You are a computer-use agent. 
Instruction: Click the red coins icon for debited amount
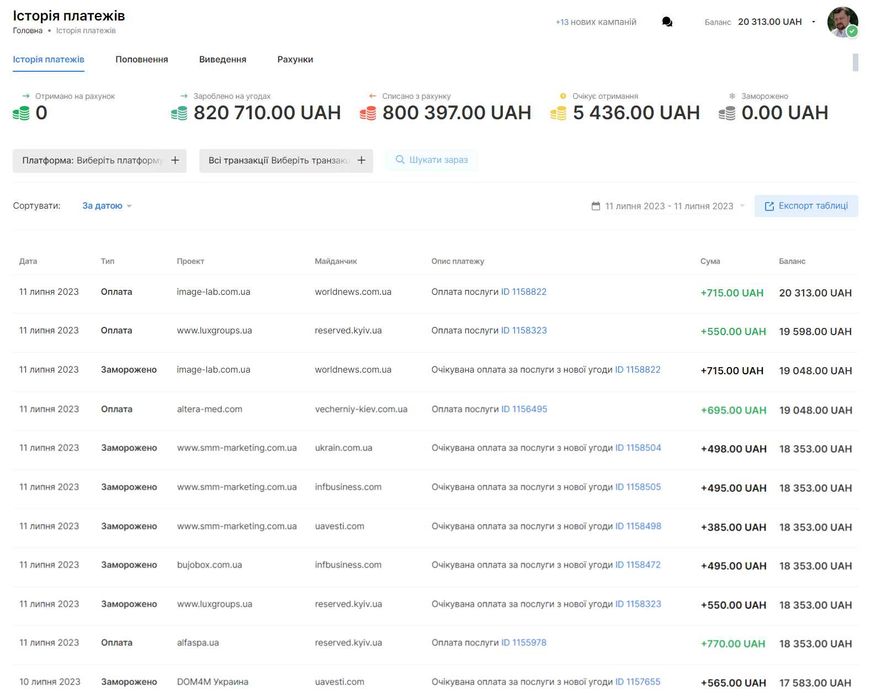point(368,114)
